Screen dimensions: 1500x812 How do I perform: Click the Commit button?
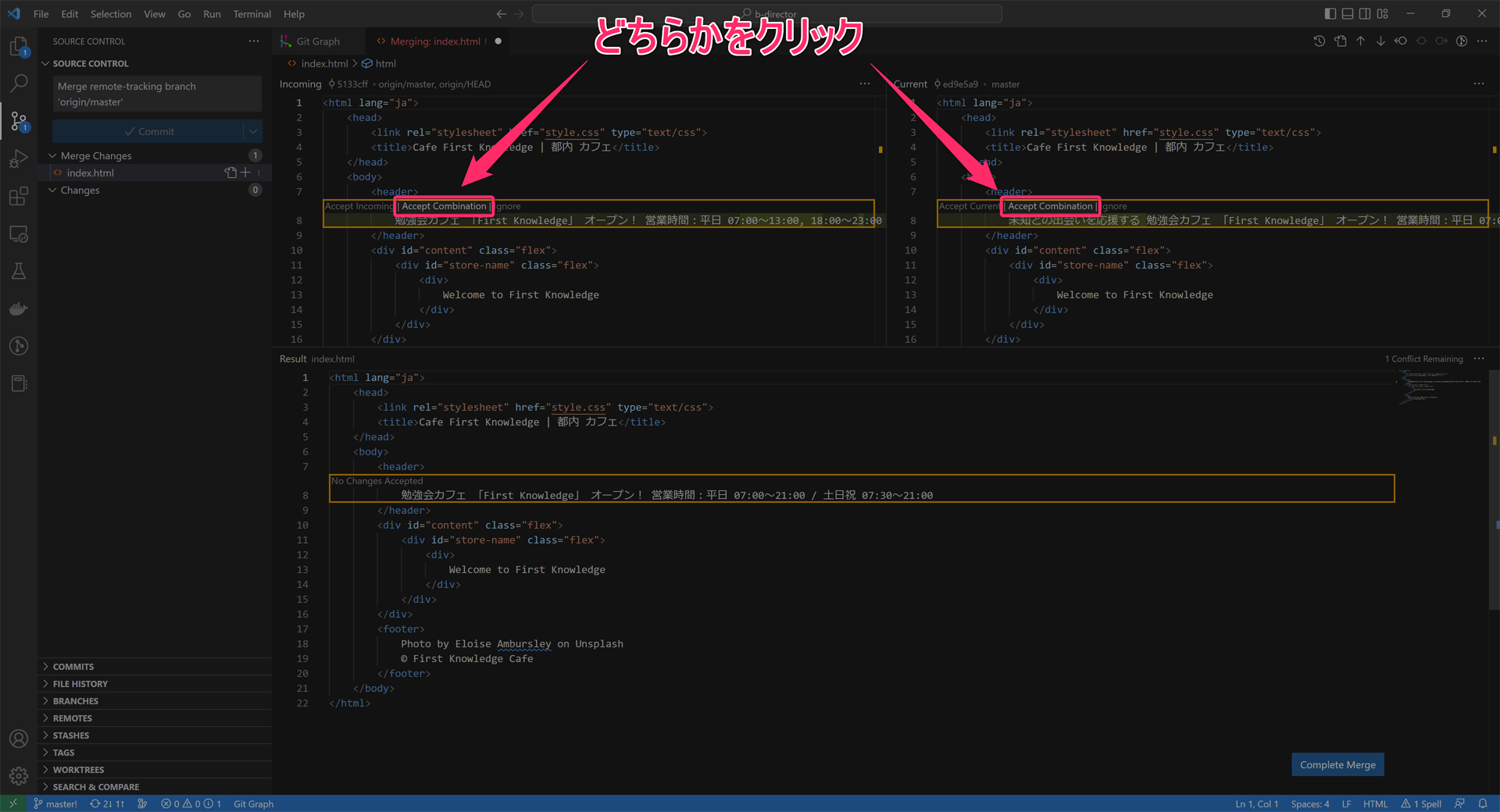coord(150,131)
